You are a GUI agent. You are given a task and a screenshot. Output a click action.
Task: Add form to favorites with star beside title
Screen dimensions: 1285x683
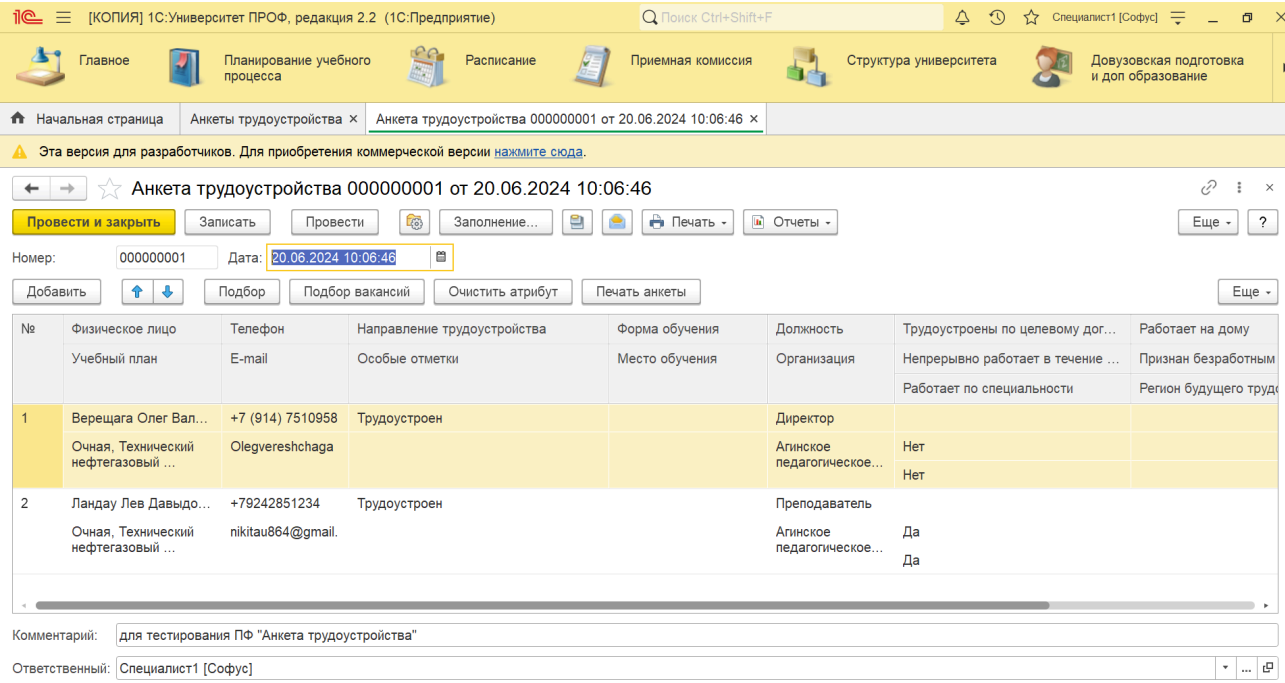pyautogui.click(x=110, y=189)
